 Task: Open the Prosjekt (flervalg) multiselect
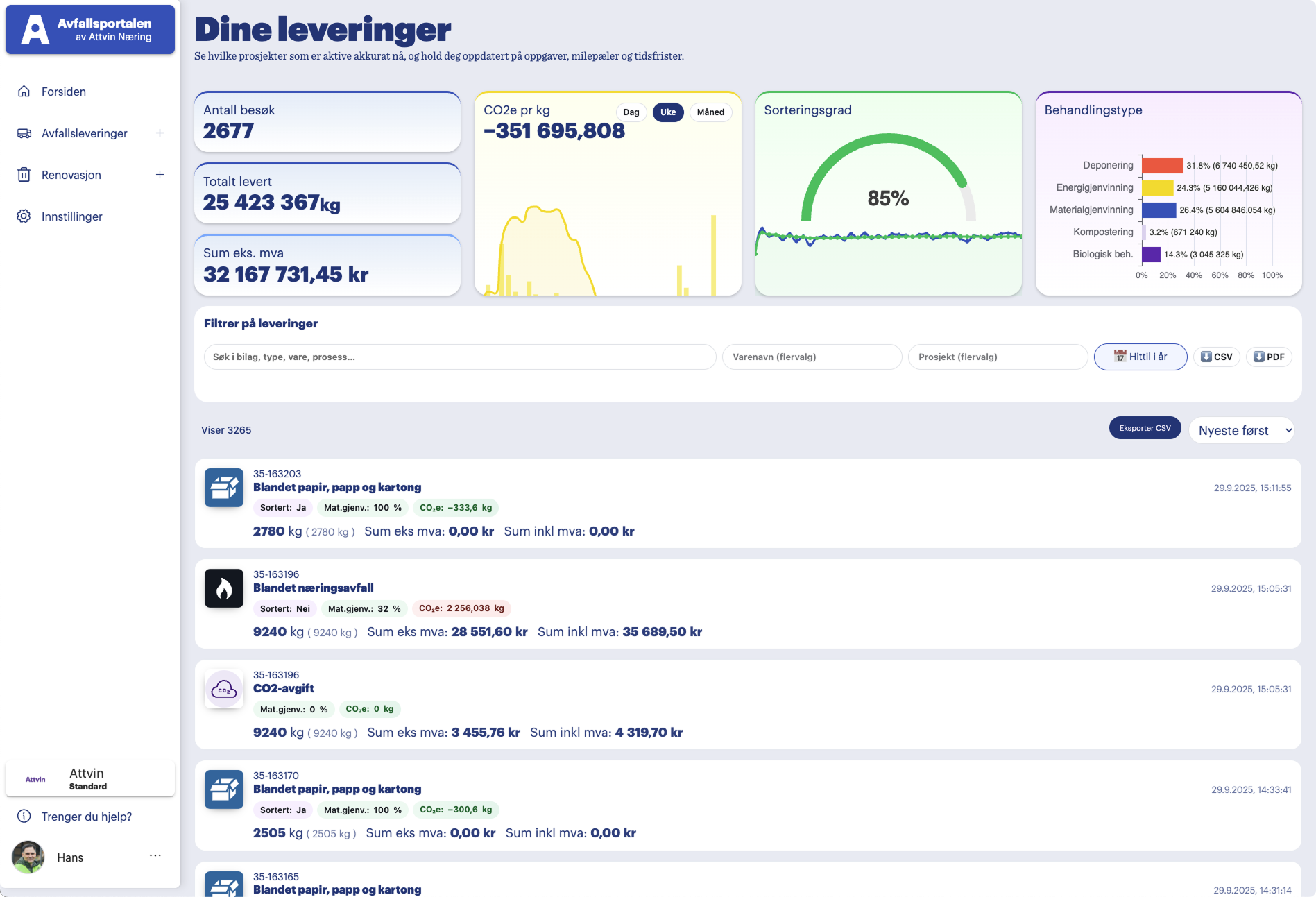(998, 357)
